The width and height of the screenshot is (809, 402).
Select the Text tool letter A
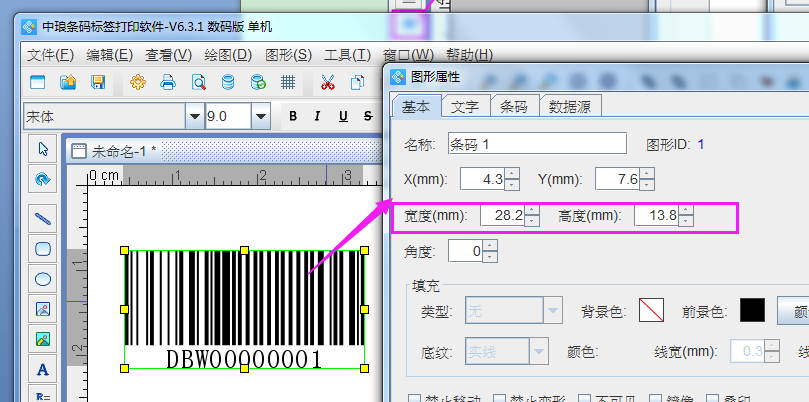[x=43, y=369]
